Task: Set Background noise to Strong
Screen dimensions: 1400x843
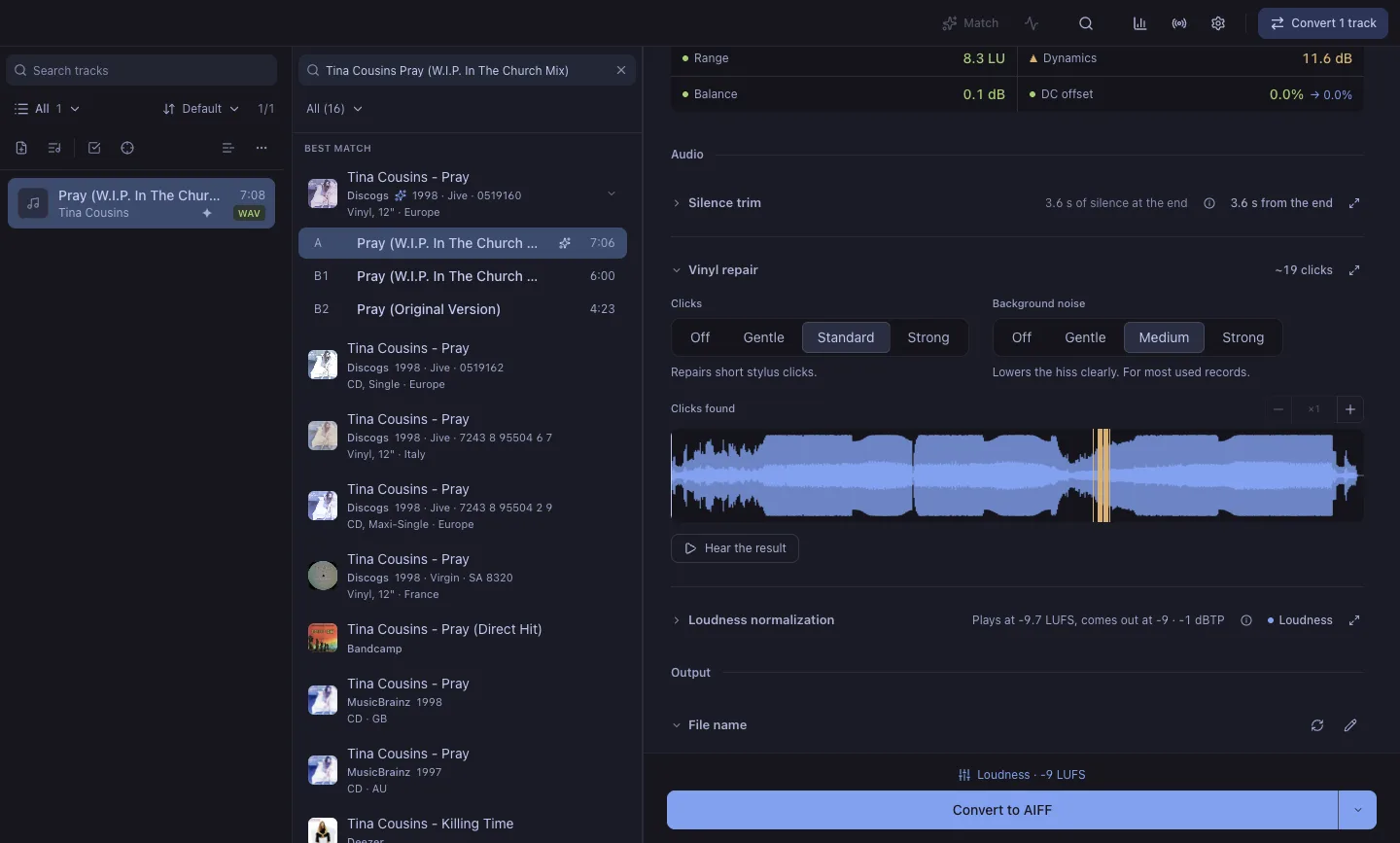Action: tap(1243, 337)
